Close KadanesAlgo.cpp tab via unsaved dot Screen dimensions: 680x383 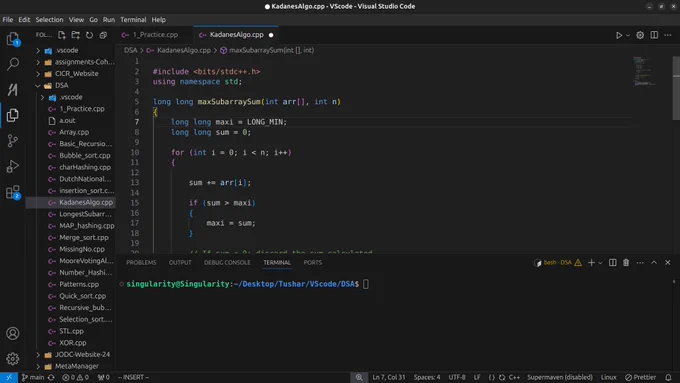click(x=271, y=35)
